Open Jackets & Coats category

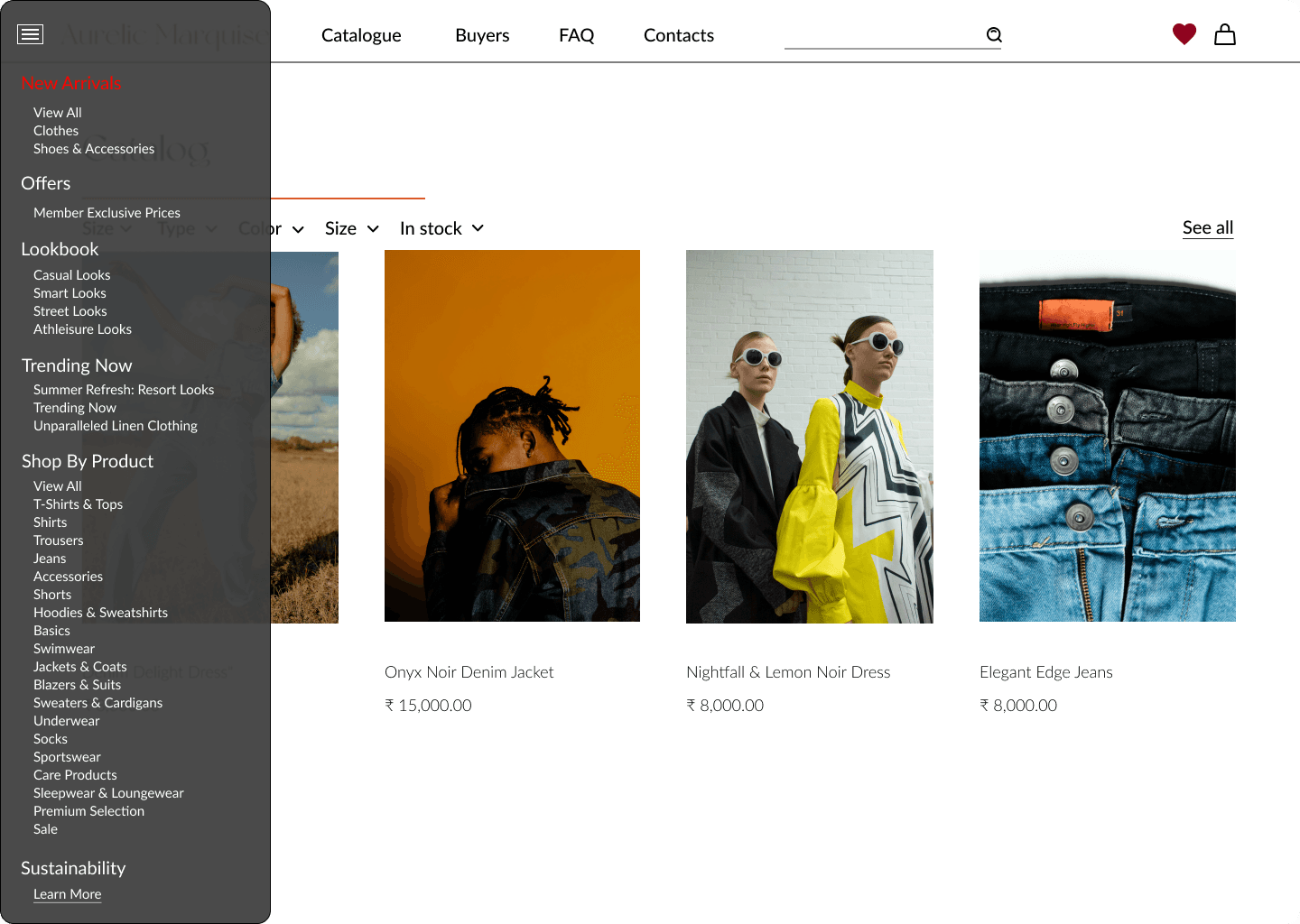[x=80, y=667]
